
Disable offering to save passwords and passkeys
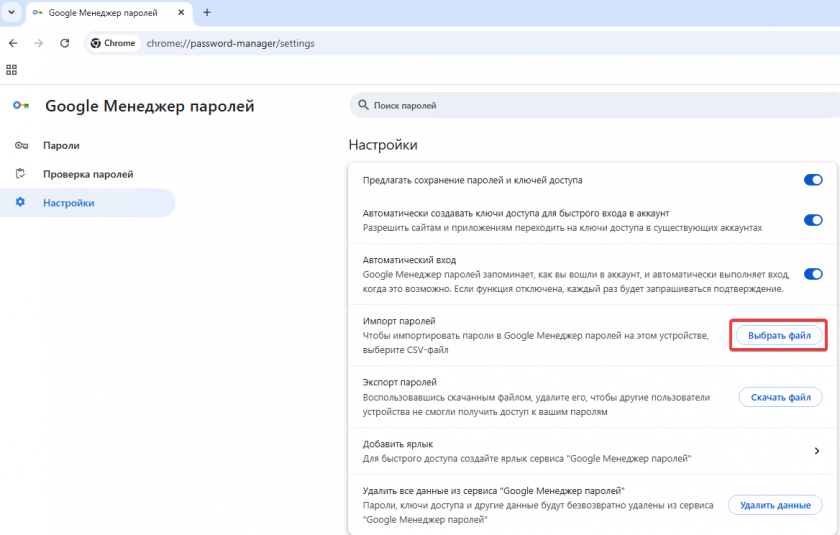point(812,180)
